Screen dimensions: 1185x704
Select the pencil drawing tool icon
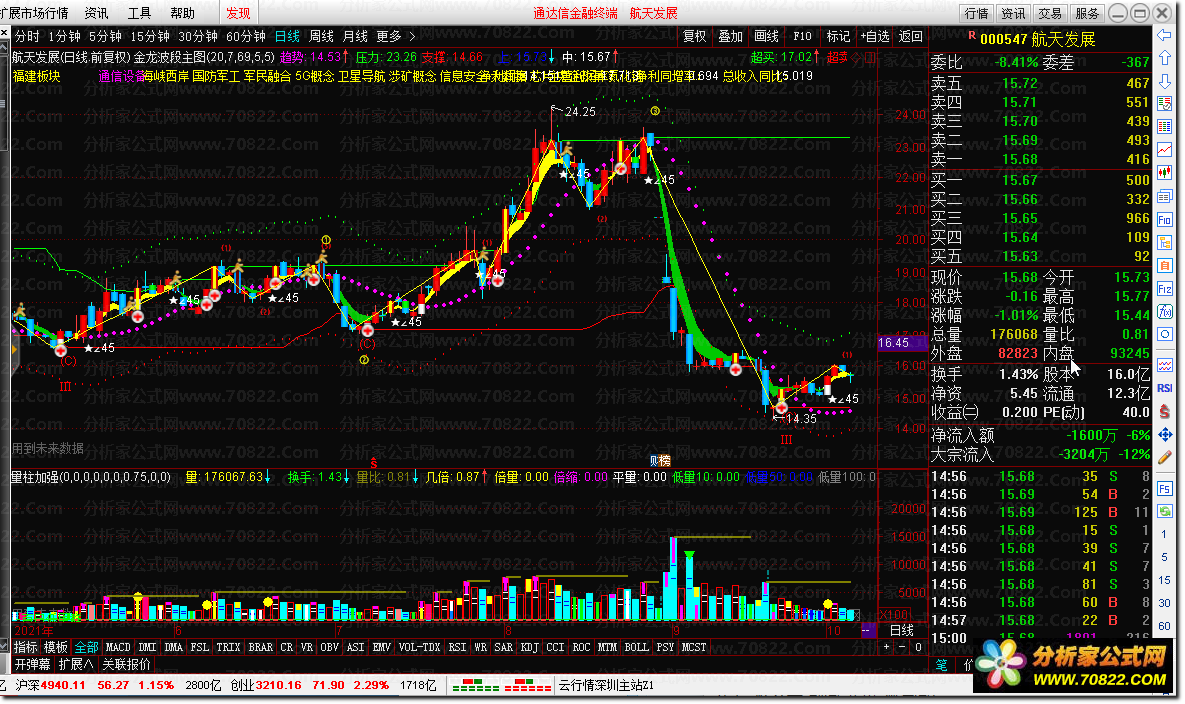[x=1165, y=457]
